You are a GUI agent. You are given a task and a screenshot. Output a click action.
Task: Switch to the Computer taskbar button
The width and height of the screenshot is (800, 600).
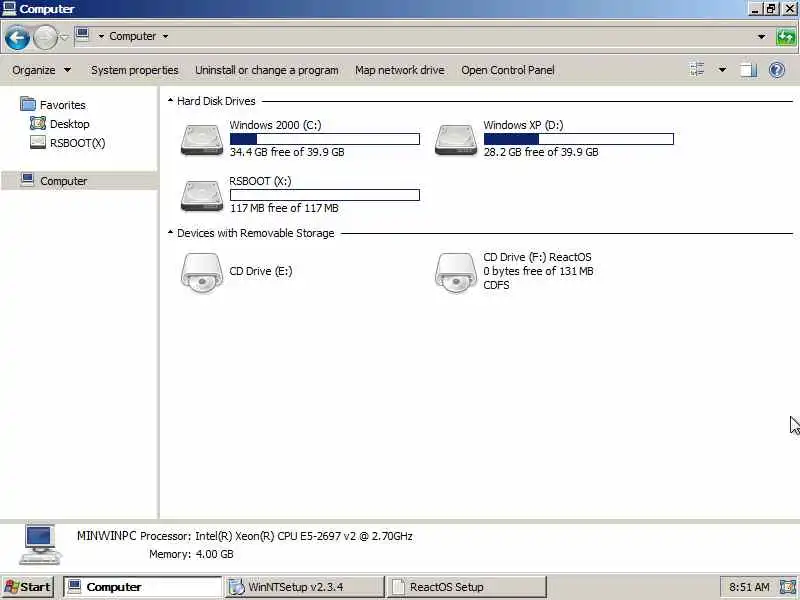[x=142, y=587]
